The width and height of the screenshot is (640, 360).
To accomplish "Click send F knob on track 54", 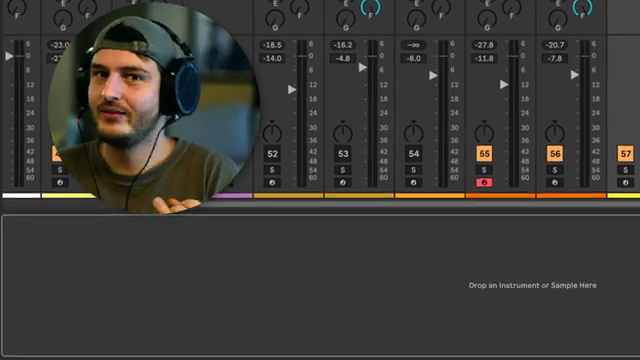I will tap(441, 8).
